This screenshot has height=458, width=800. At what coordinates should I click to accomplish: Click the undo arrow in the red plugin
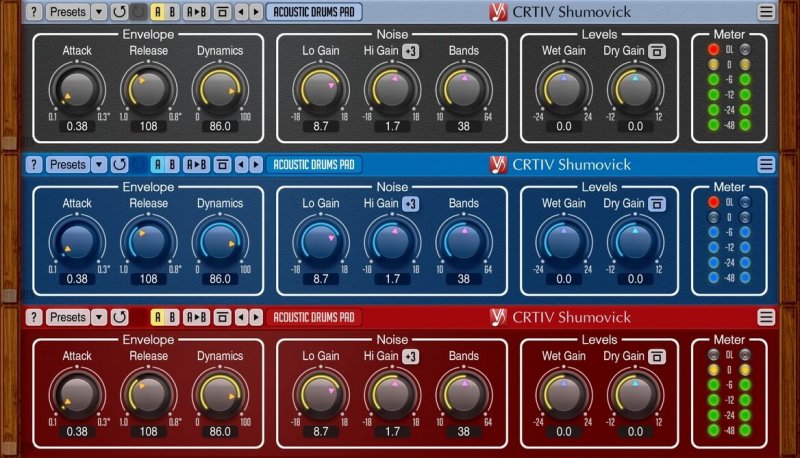[120, 317]
